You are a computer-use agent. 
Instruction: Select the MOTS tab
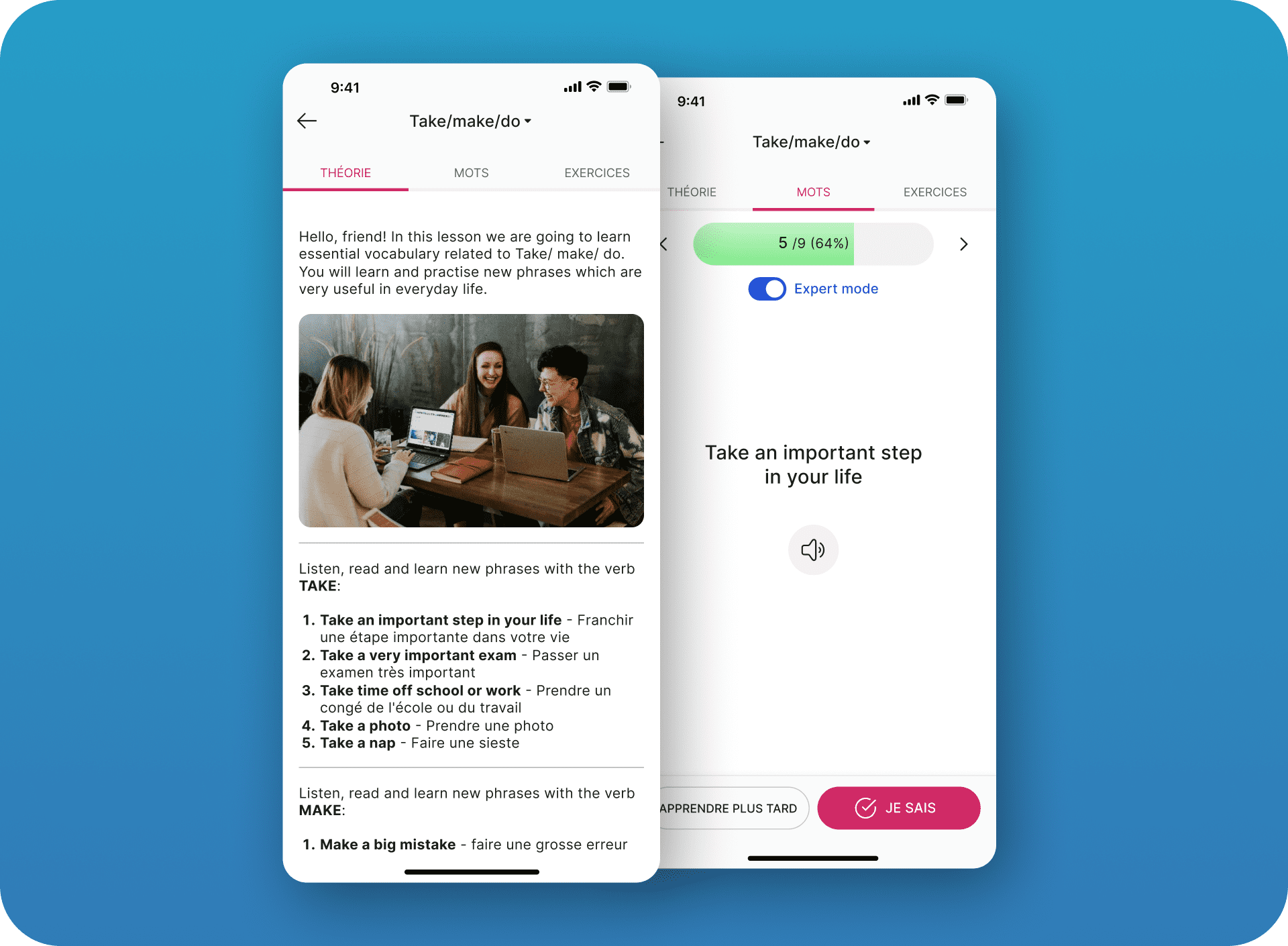(470, 172)
